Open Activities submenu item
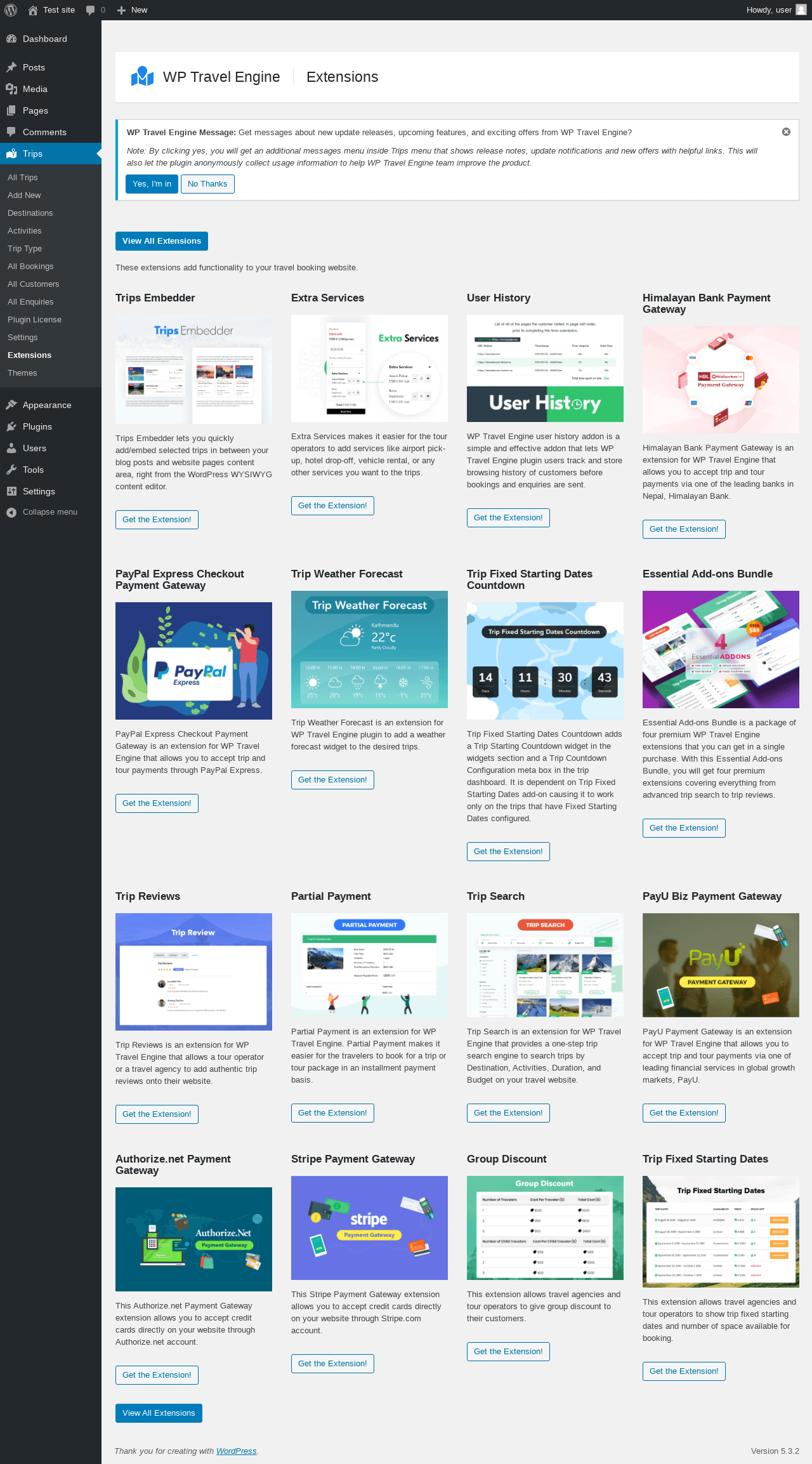 coord(25,231)
